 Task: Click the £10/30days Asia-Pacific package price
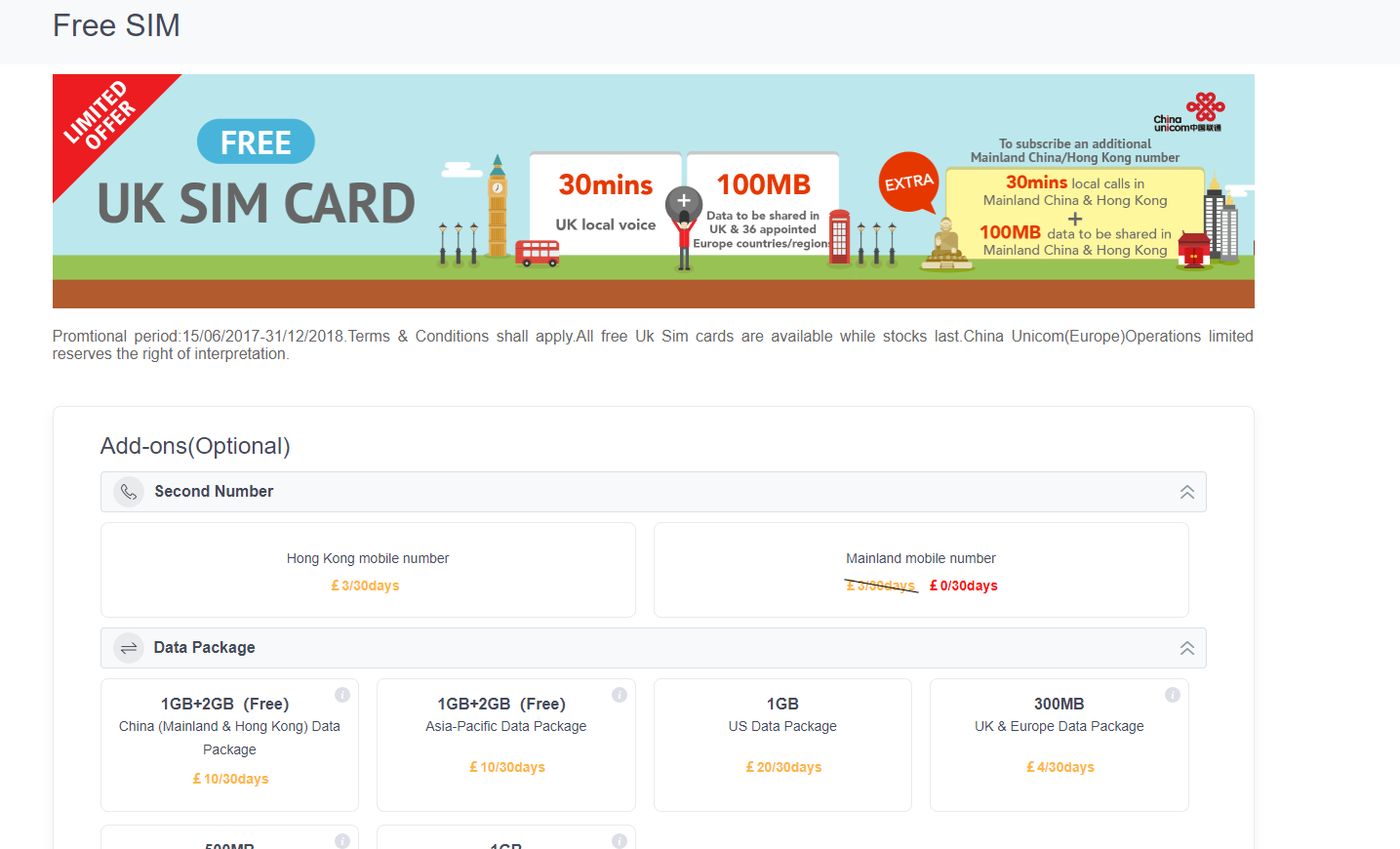507,767
